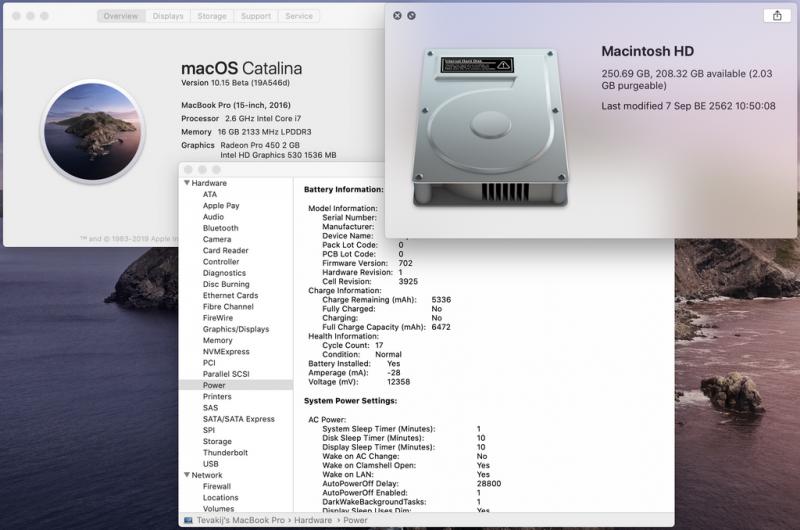Switch to the Overview tab
Image resolution: width=800 pixels, height=530 pixels.
tap(121, 16)
